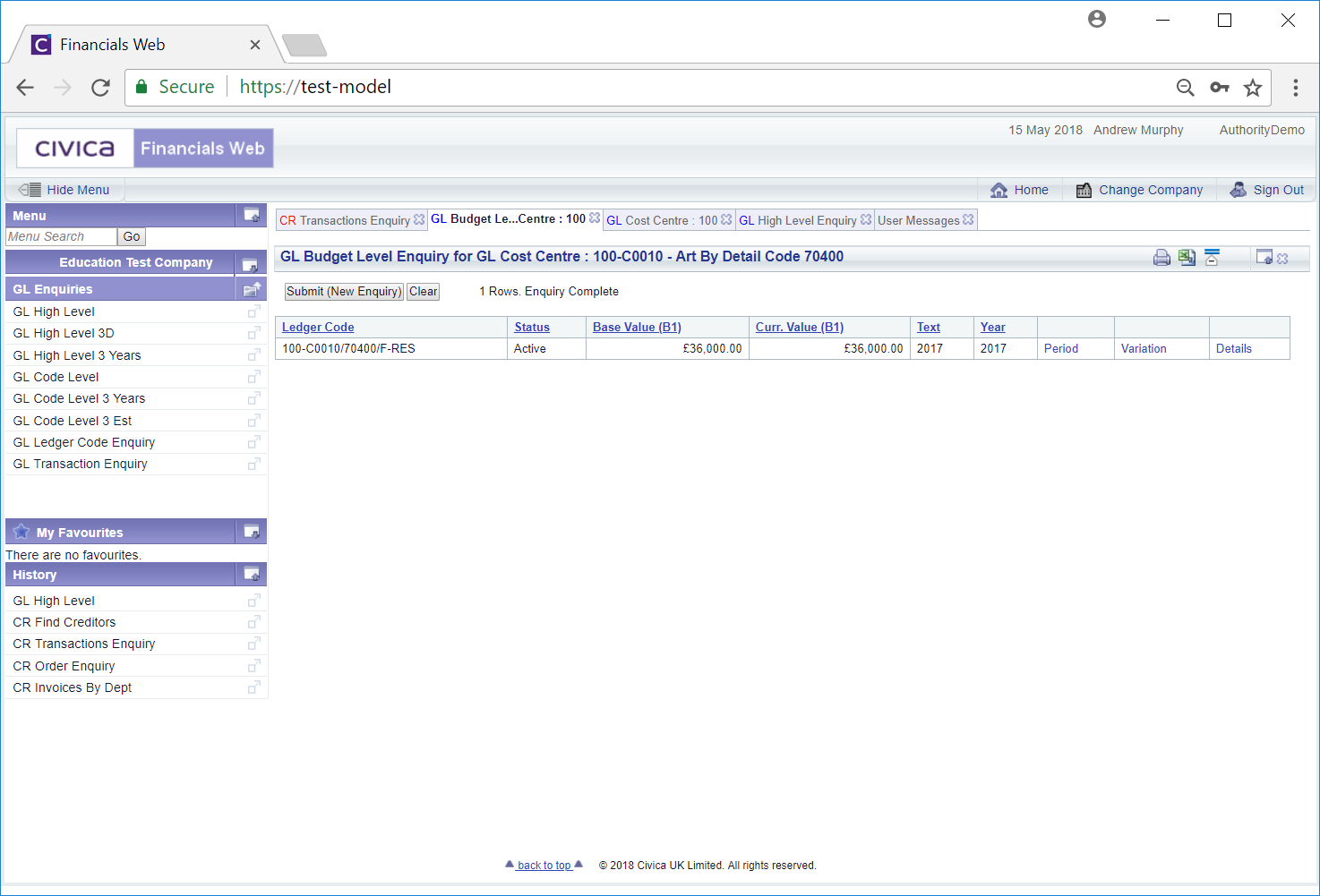The height and width of the screenshot is (896, 1320).
Task: Detach the enquiry panel into a window
Action: coord(1264,258)
